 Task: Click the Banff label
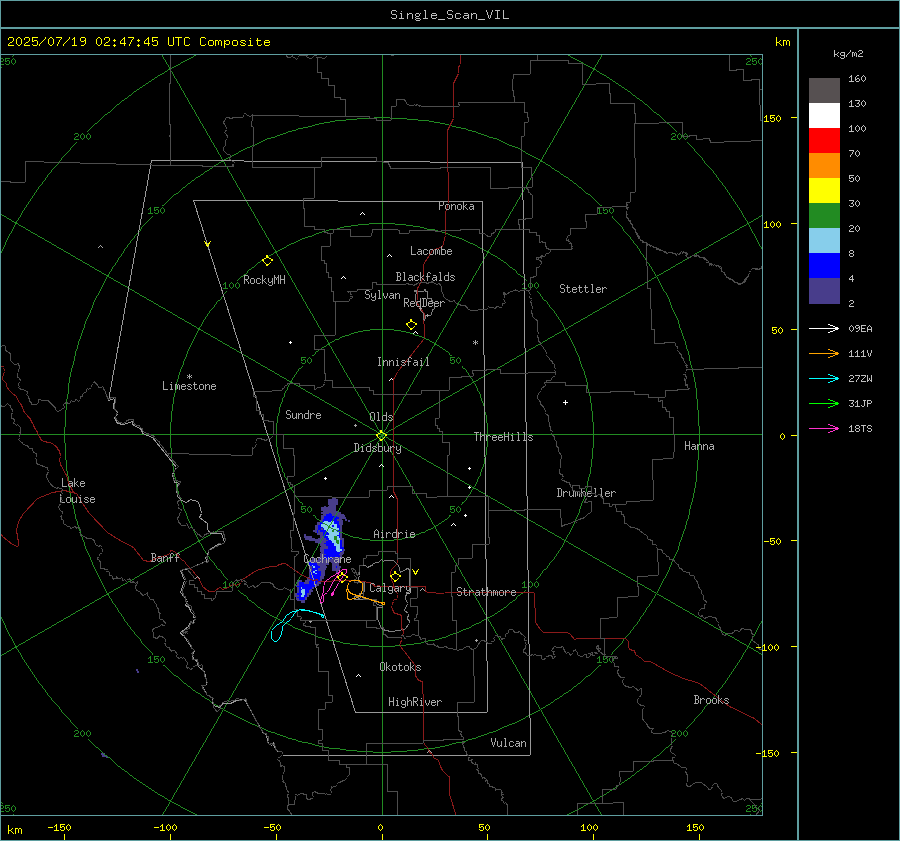(165, 557)
